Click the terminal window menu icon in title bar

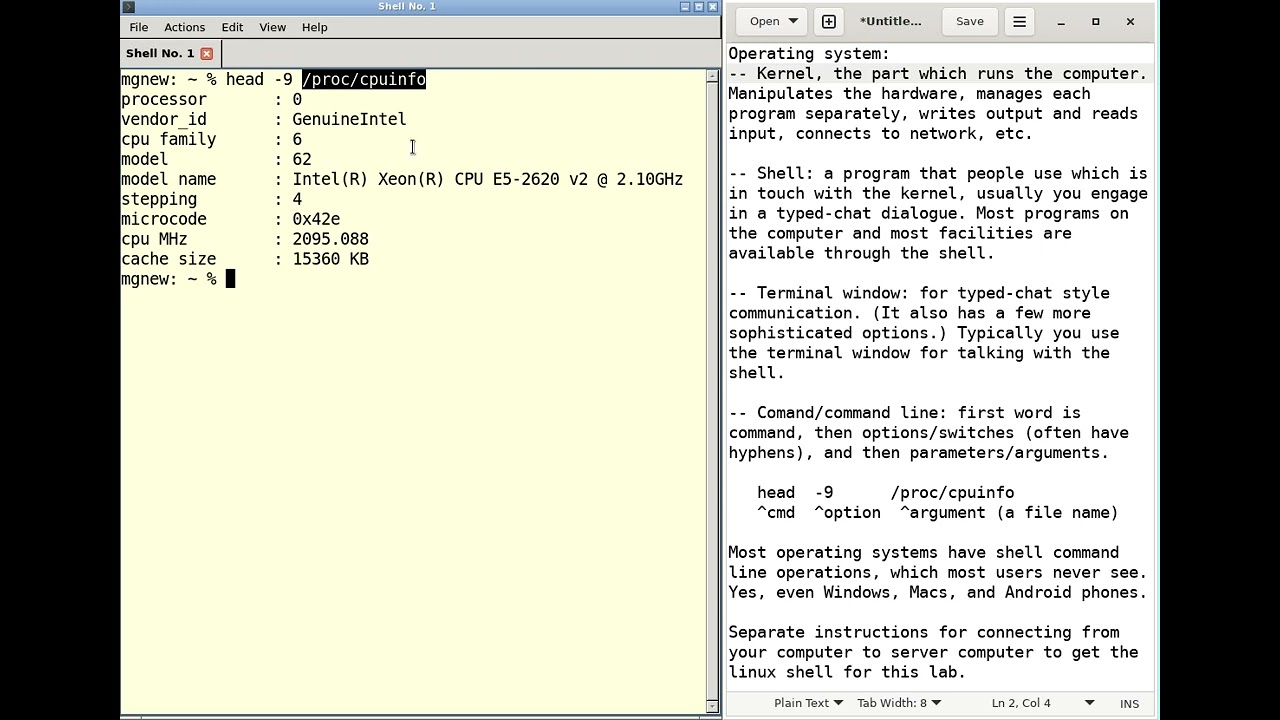tap(127, 7)
